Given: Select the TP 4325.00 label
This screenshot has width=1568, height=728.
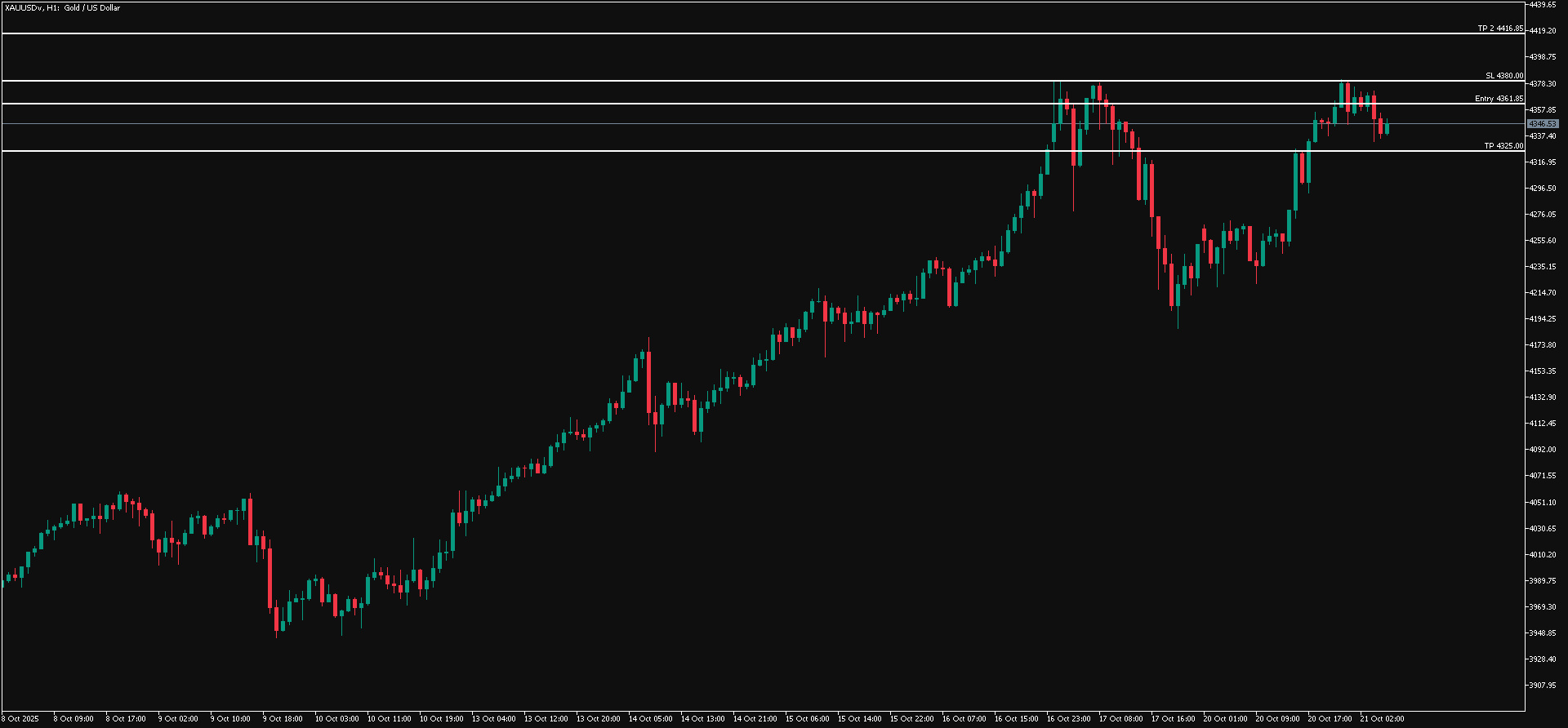Looking at the screenshot, I should pos(1503,146).
